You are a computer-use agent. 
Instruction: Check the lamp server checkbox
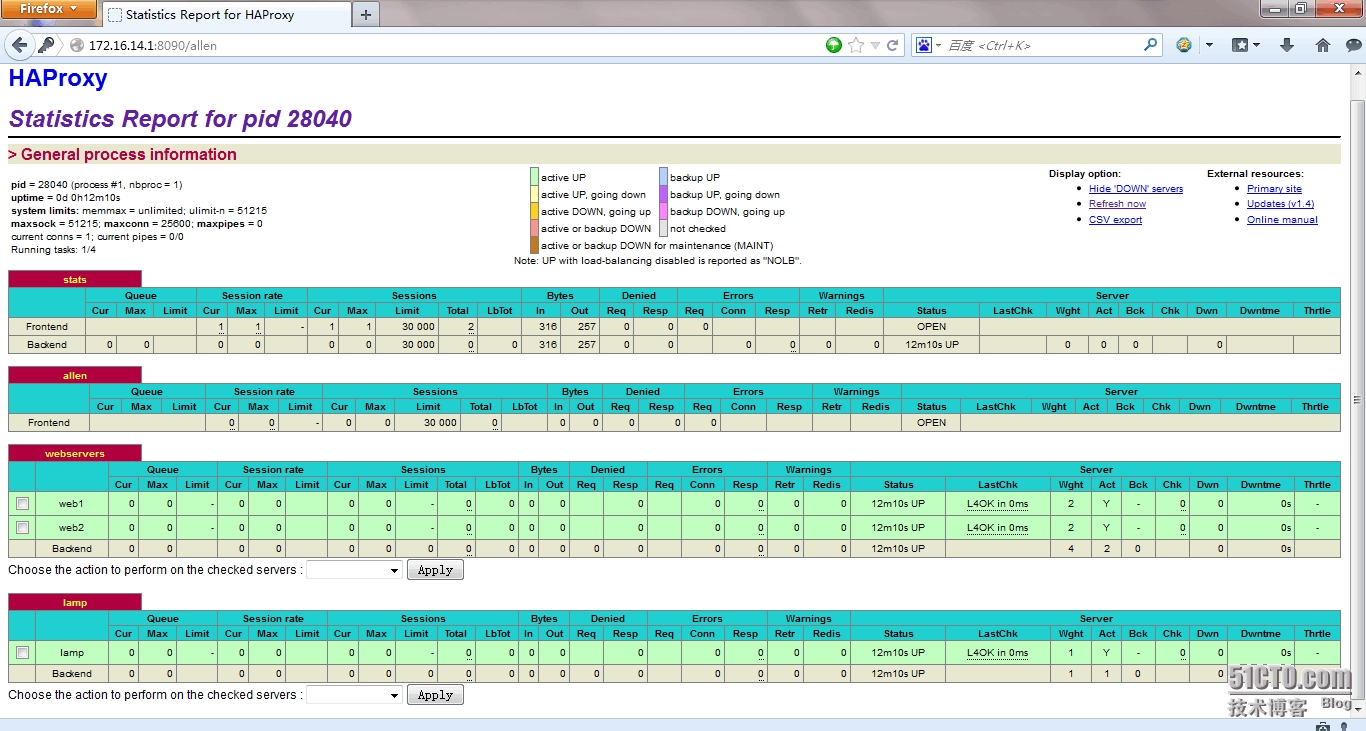point(22,652)
